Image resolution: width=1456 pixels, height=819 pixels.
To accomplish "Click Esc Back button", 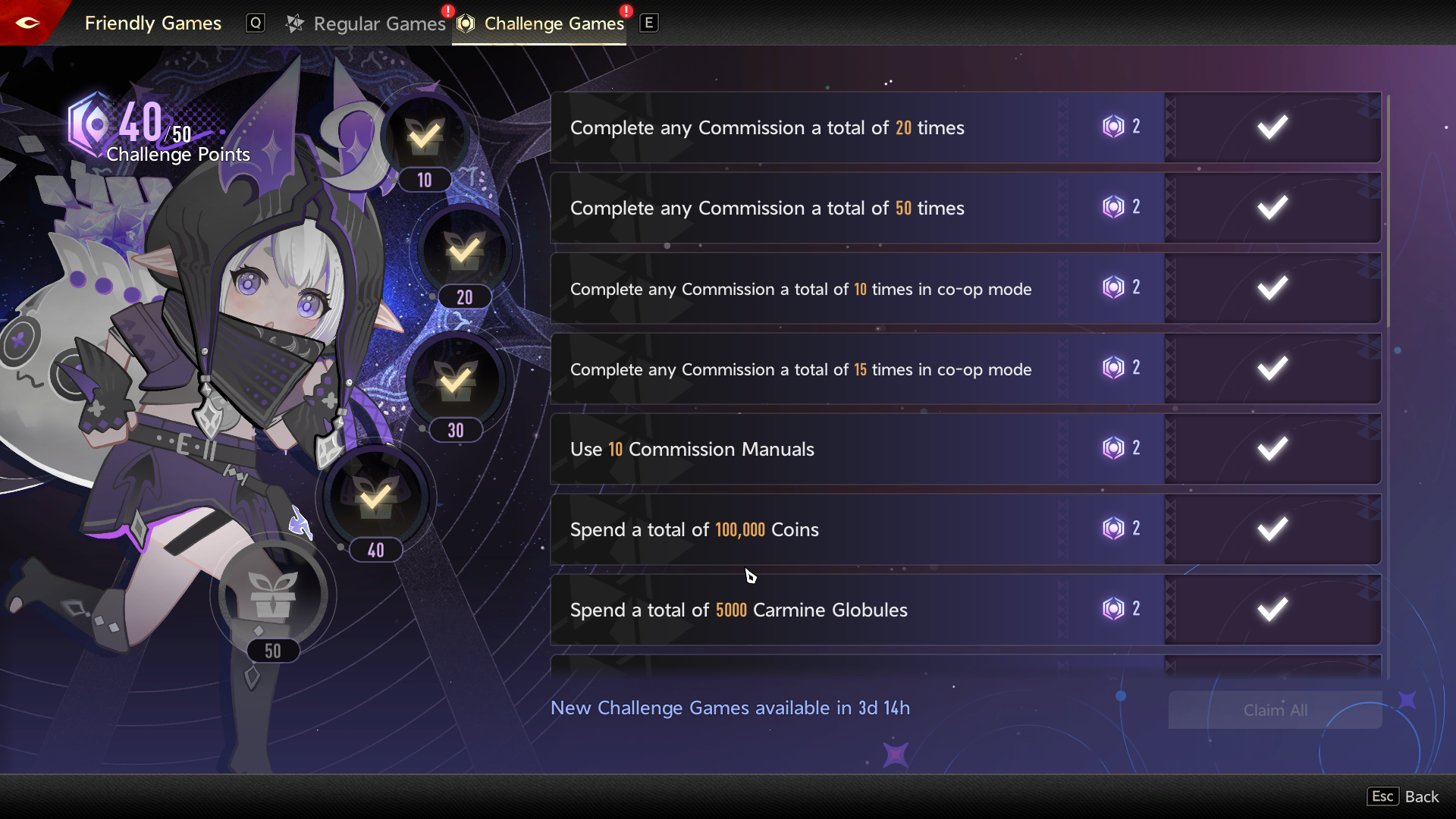I will click(x=1403, y=796).
